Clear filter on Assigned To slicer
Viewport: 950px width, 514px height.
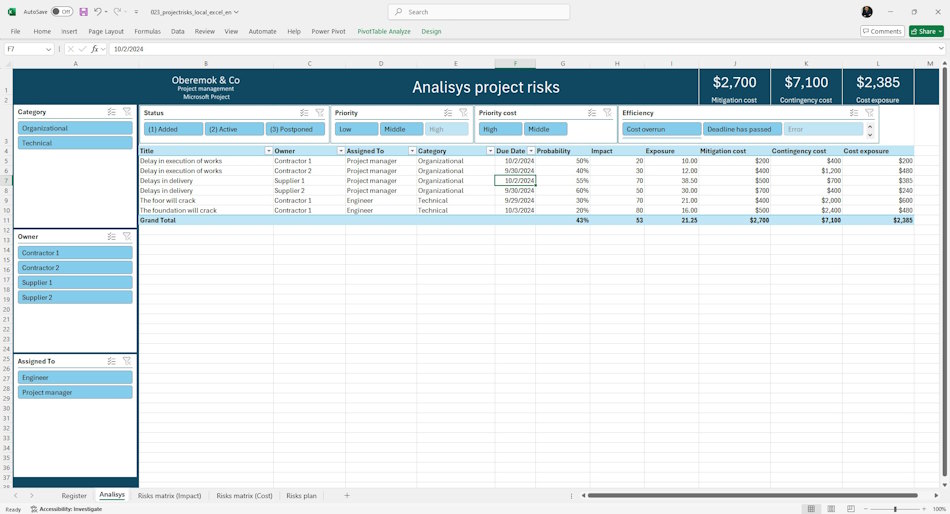coord(127,361)
